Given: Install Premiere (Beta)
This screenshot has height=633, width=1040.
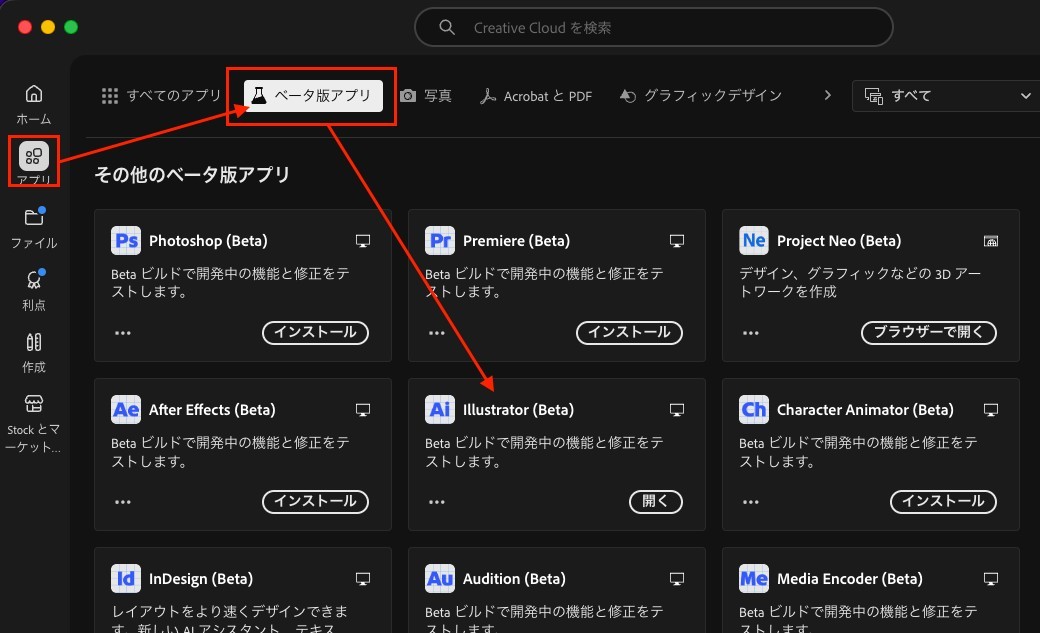Looking at the screenshot, I should pyautogui.click(x=629, y=332).
